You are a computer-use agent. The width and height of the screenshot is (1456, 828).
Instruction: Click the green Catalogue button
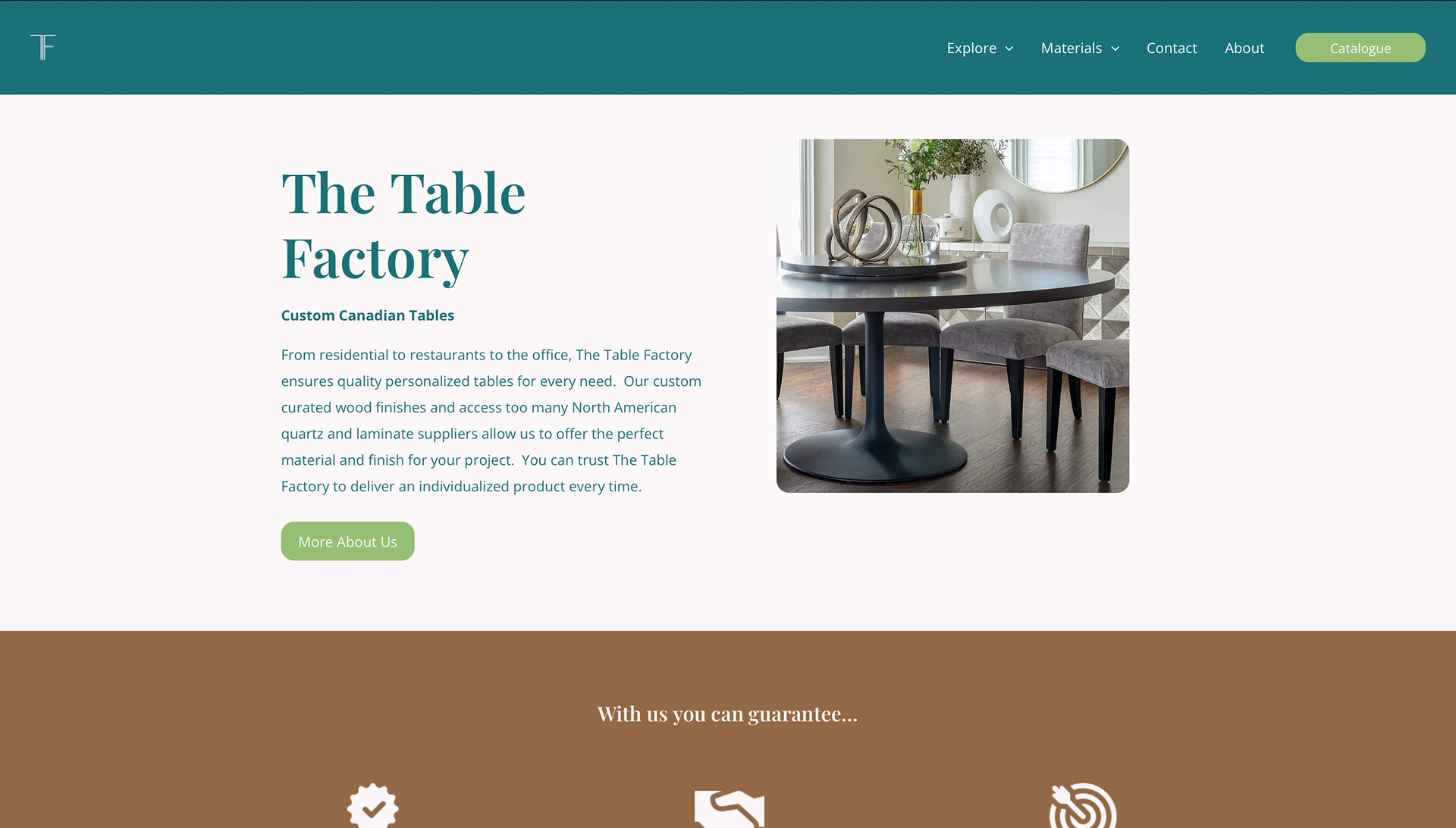(1360, 48)
